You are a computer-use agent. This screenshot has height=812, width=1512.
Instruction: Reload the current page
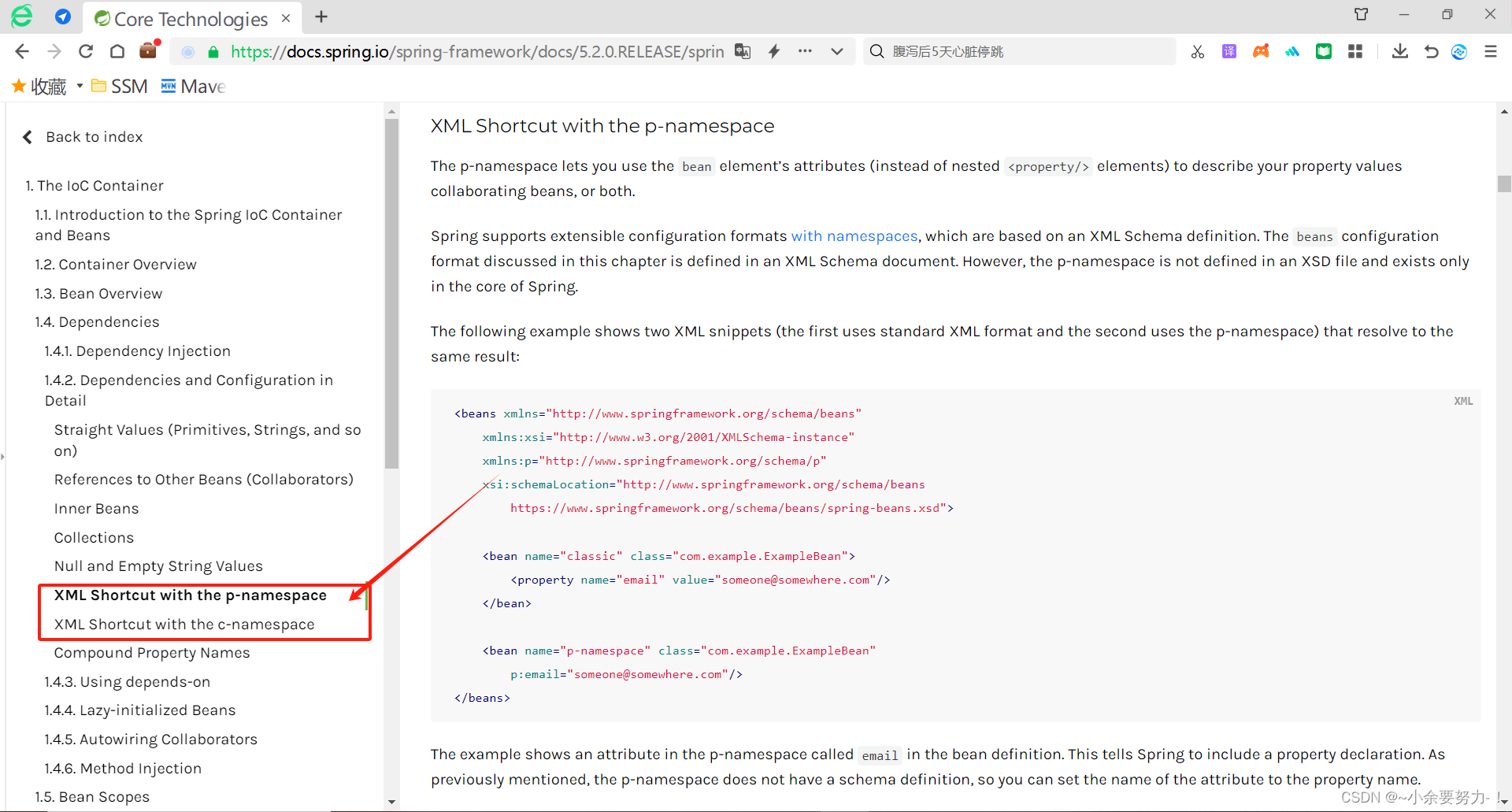click(x=86, y=52)
